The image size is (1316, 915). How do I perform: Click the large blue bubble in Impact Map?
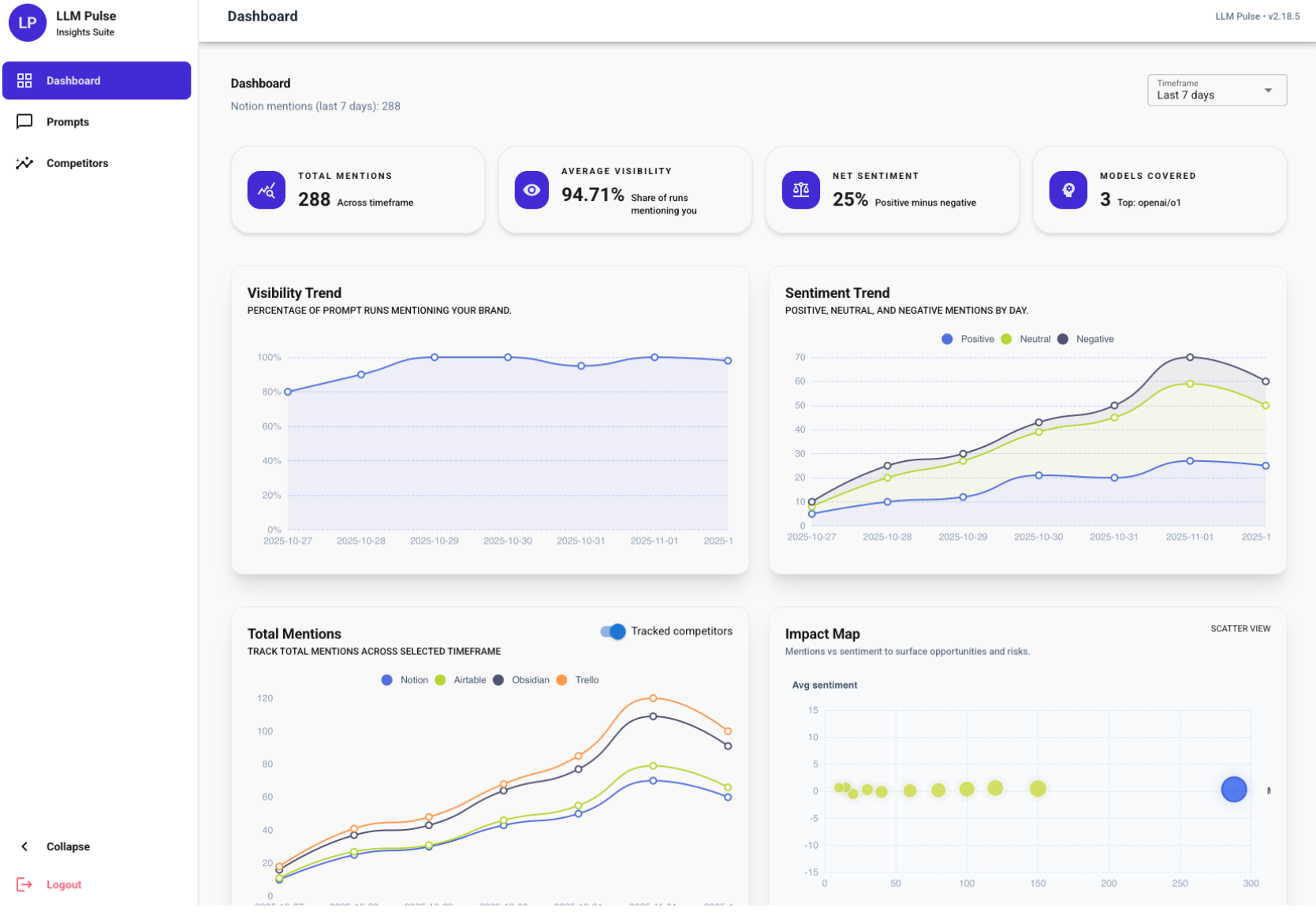1233,789
